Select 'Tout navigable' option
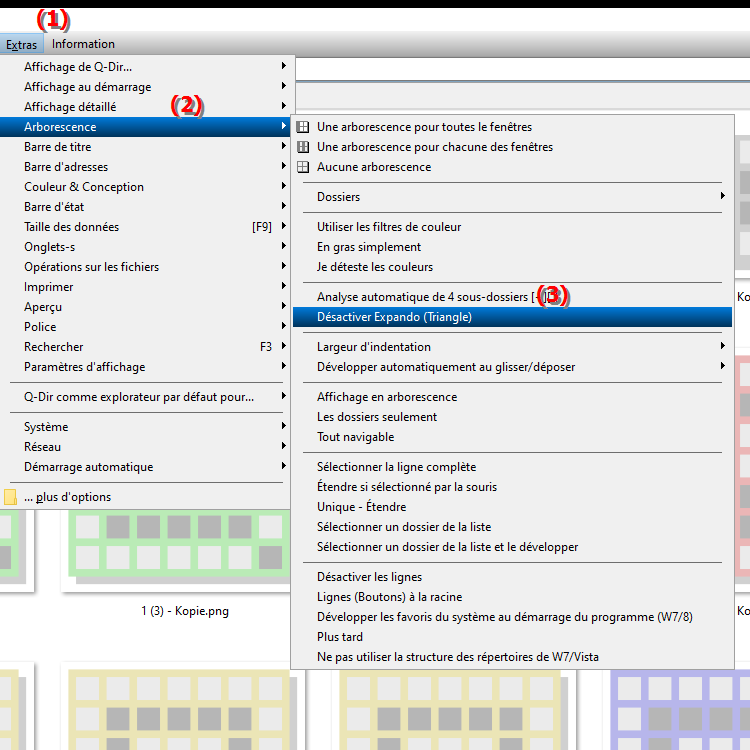Viewport: 750px width, 750px height. pyautogui.click(x=512, y=437)
